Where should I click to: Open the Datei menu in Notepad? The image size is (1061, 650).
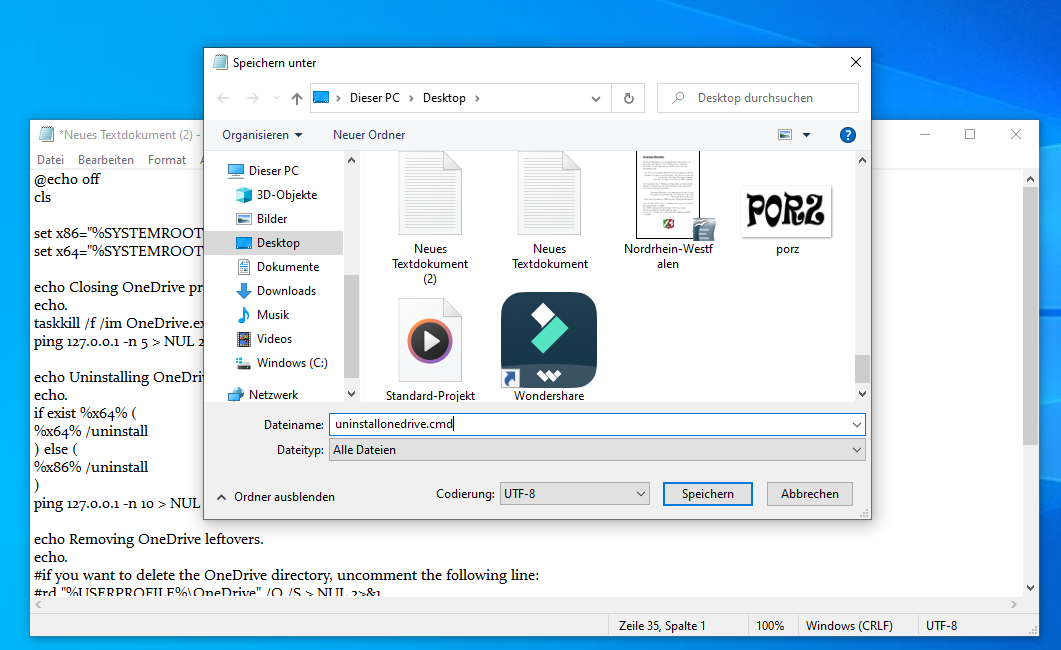tap(50, 160)
